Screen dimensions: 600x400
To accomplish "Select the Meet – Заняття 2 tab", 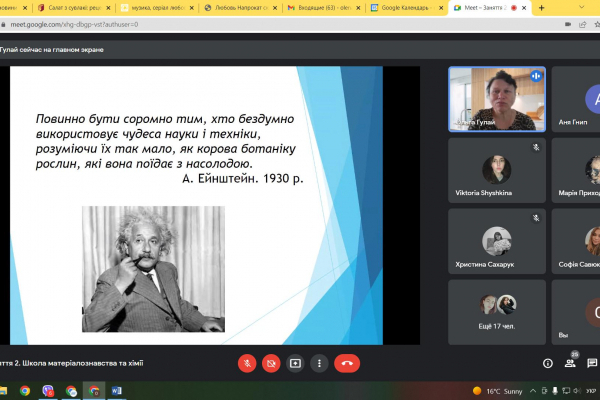I will pos(490,8).
